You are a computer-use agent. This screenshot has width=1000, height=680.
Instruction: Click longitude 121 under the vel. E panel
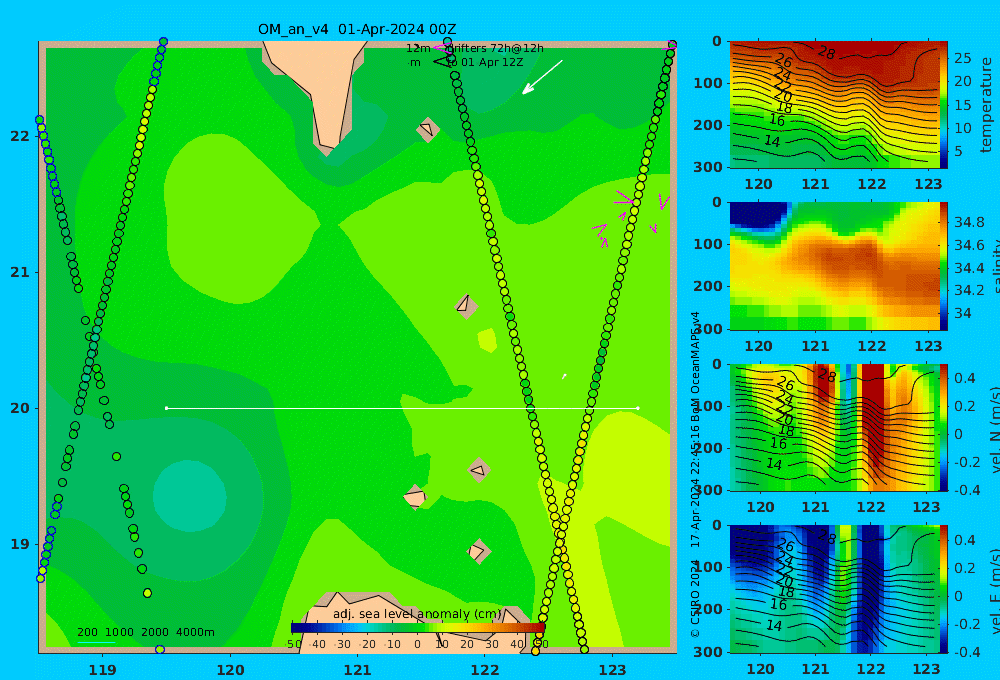(814, 669)
